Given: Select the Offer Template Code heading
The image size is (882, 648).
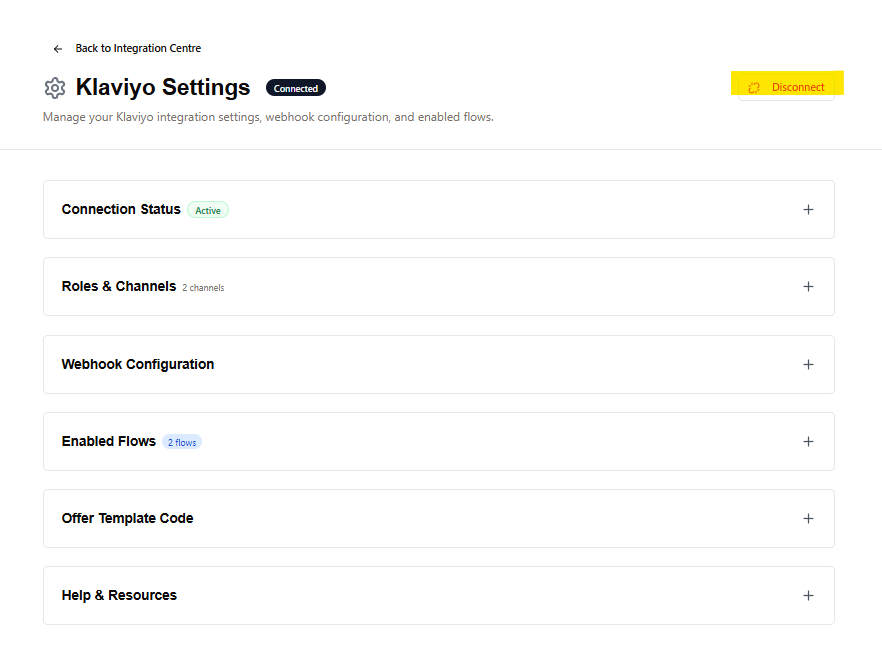Looking at the screenshot, I should pos(128,518).
